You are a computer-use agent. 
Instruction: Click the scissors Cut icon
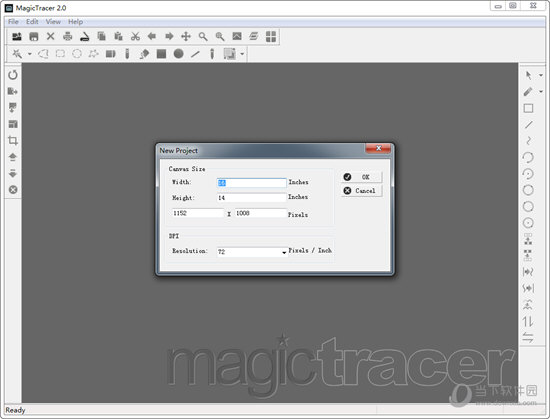tap(135, 36)
